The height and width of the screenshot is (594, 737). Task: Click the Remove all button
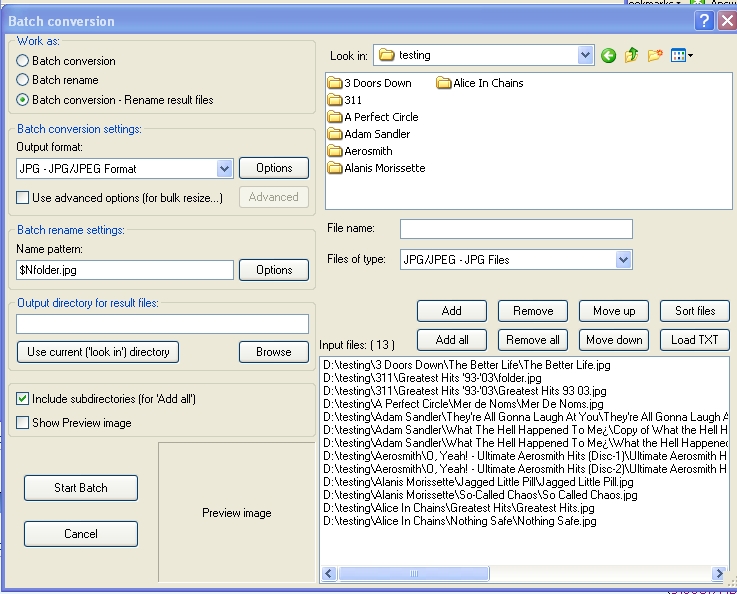point(533,340)
